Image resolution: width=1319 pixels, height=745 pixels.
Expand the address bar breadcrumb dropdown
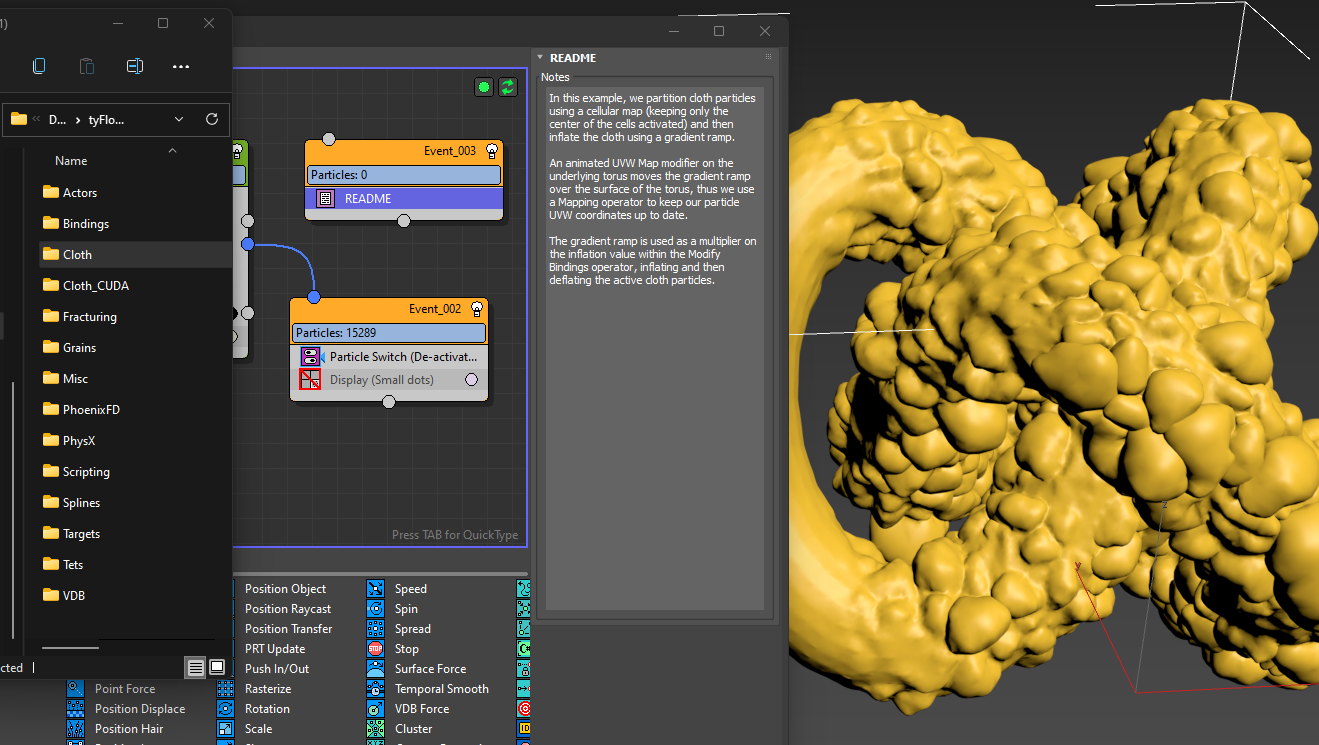pyautogui.click(x=178, y=118)
